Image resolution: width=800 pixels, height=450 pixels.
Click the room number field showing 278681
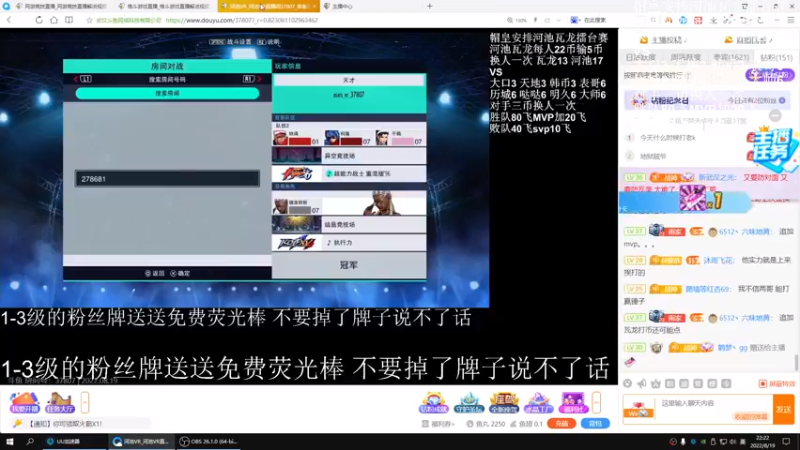pos(167,179)
